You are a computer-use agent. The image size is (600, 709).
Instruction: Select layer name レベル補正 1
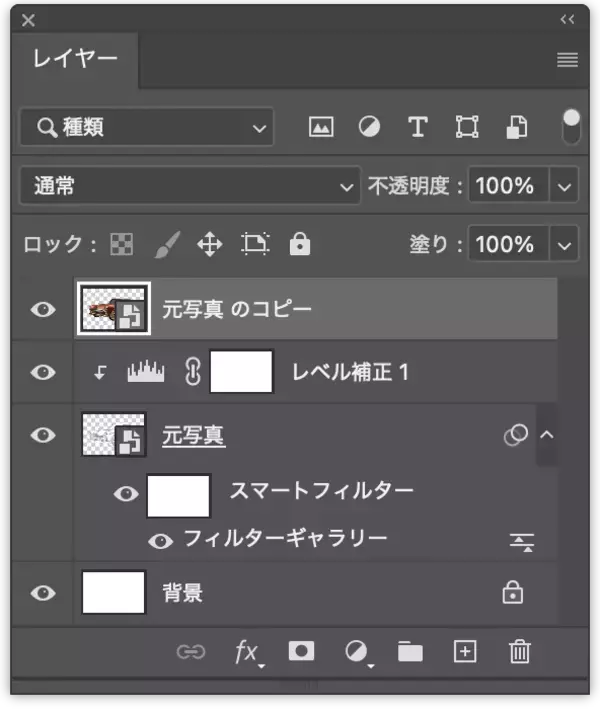pos(350,372)
